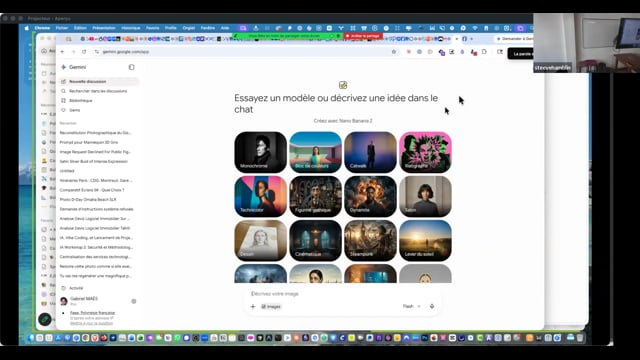Select the Dessin style template

tap(260, 240)
